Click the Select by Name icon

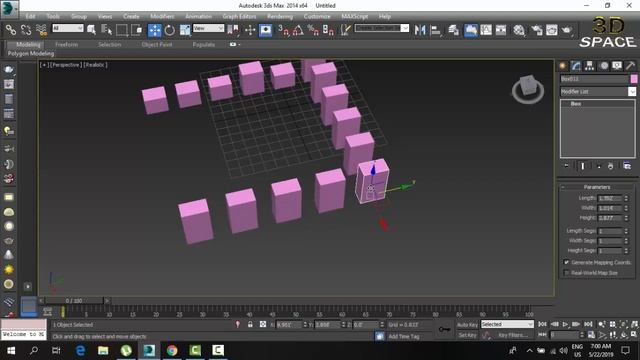point(107,30)
